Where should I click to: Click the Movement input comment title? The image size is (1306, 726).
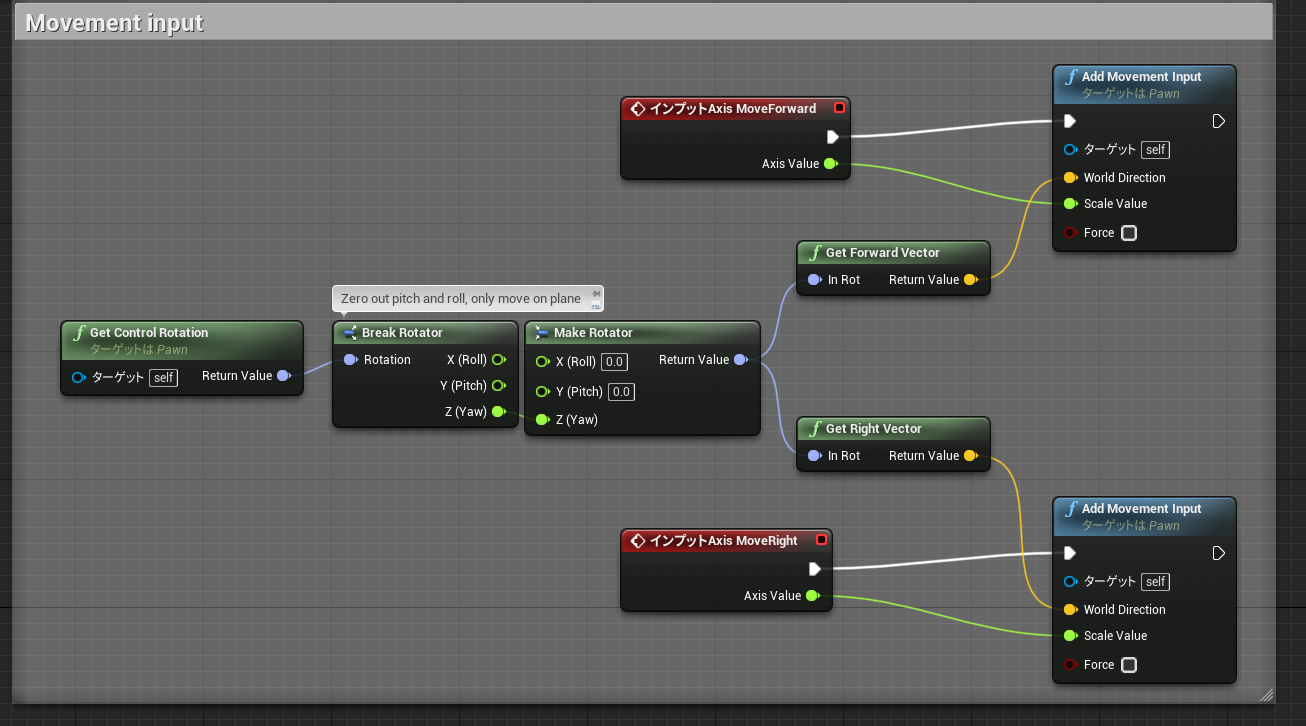114,23
